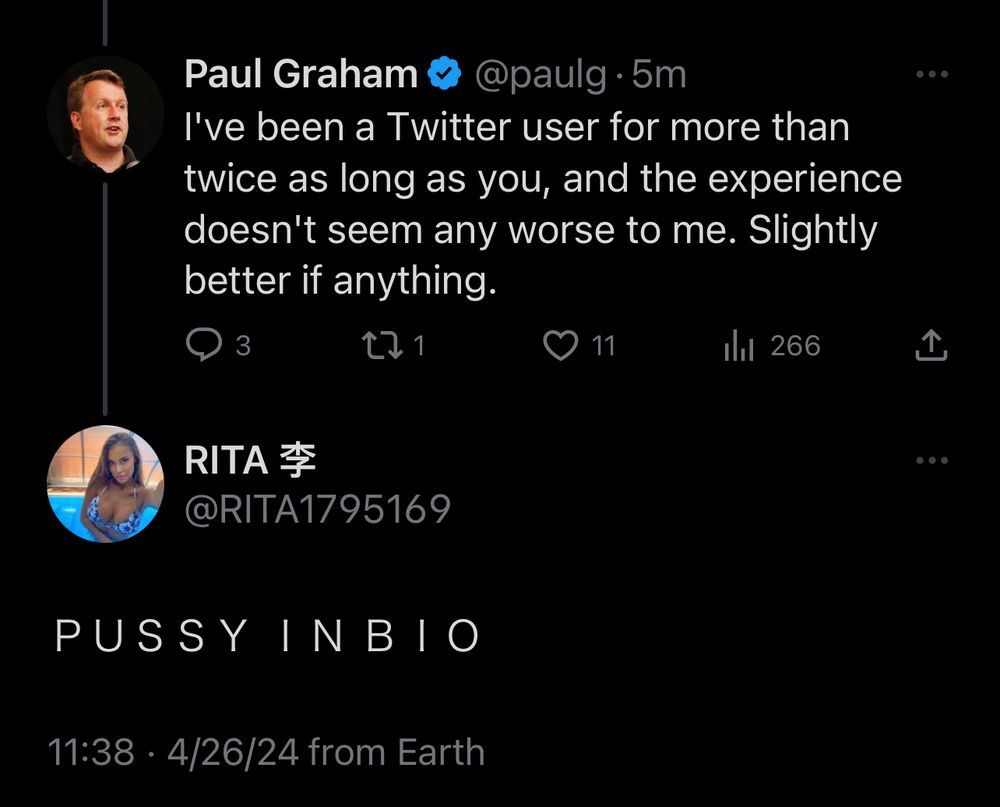1000x807 pixels.
Task: Open Paul Graham's profile picture
Action: click(x=105, y=114)
